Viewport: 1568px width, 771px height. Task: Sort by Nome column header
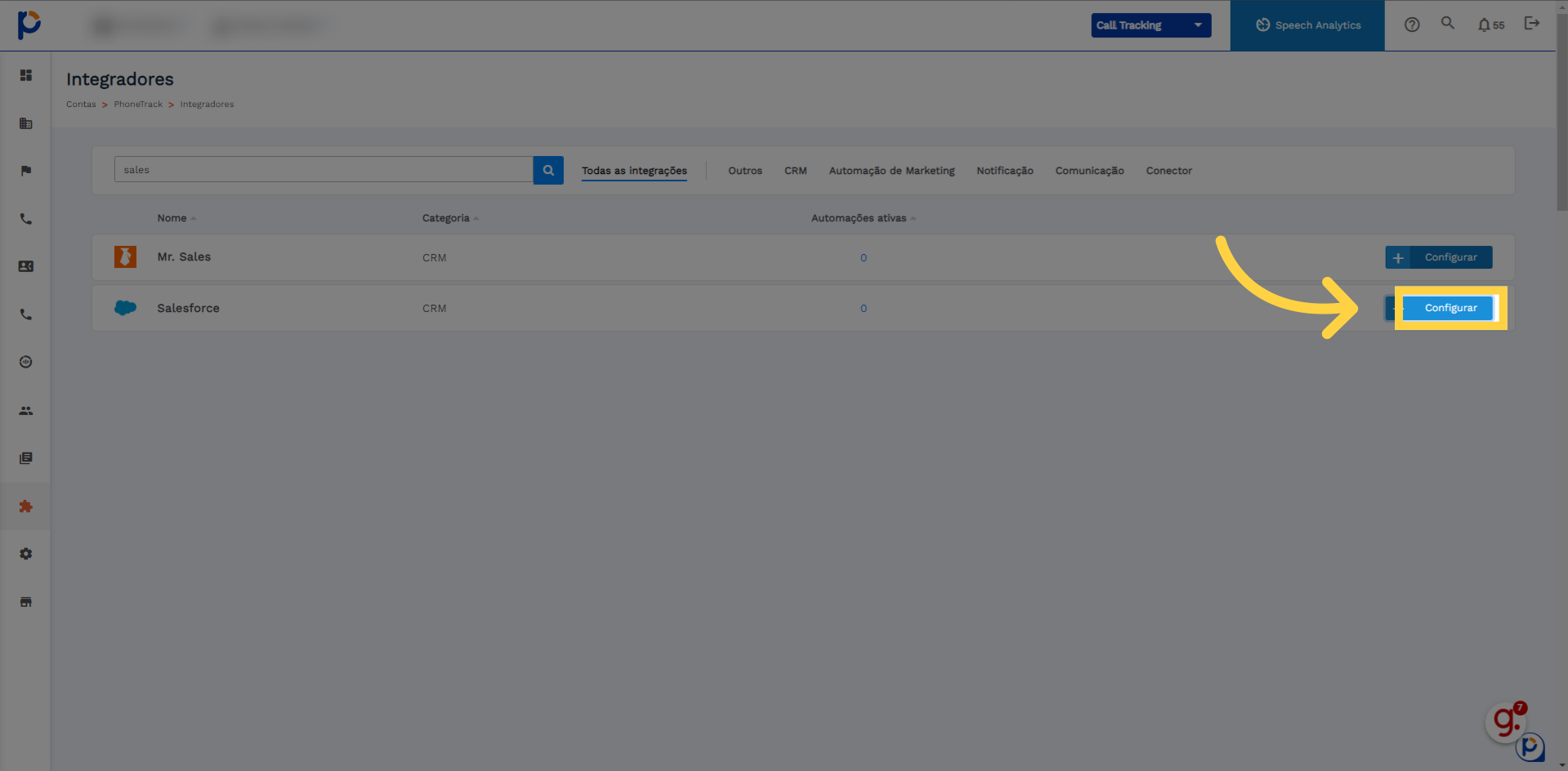(176, 218)
